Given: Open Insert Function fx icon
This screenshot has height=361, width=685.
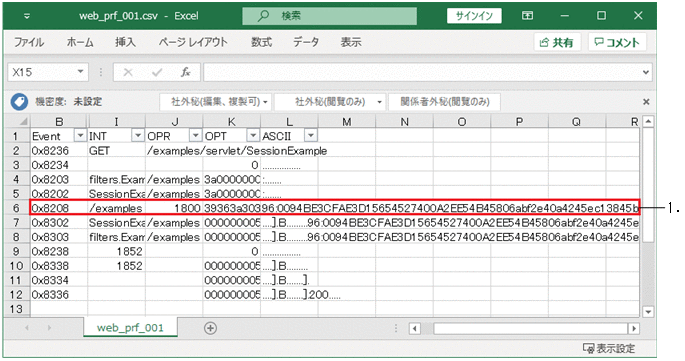Looking at the screenshot, I should pyautogui.click(x=186, y=72).
